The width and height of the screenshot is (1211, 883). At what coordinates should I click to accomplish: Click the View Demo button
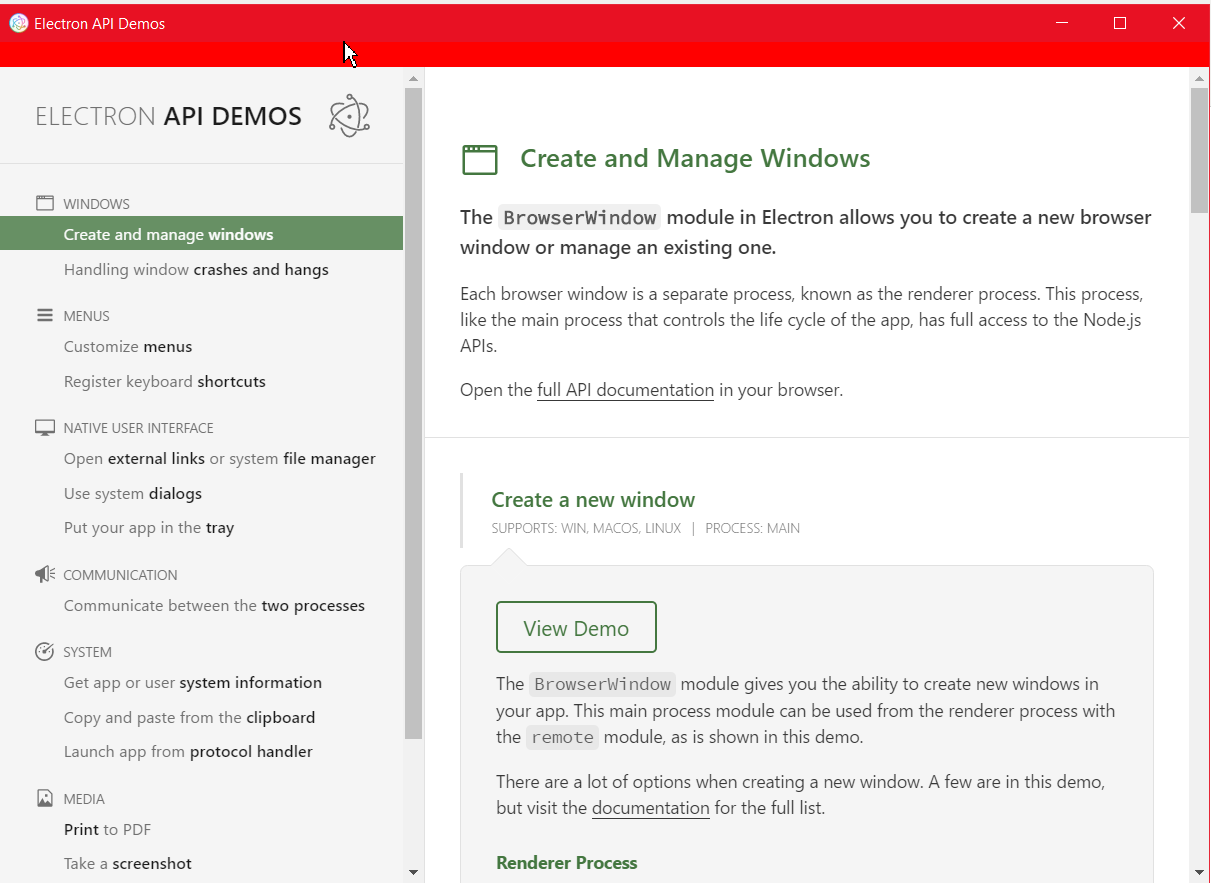(x=576, y=627)
